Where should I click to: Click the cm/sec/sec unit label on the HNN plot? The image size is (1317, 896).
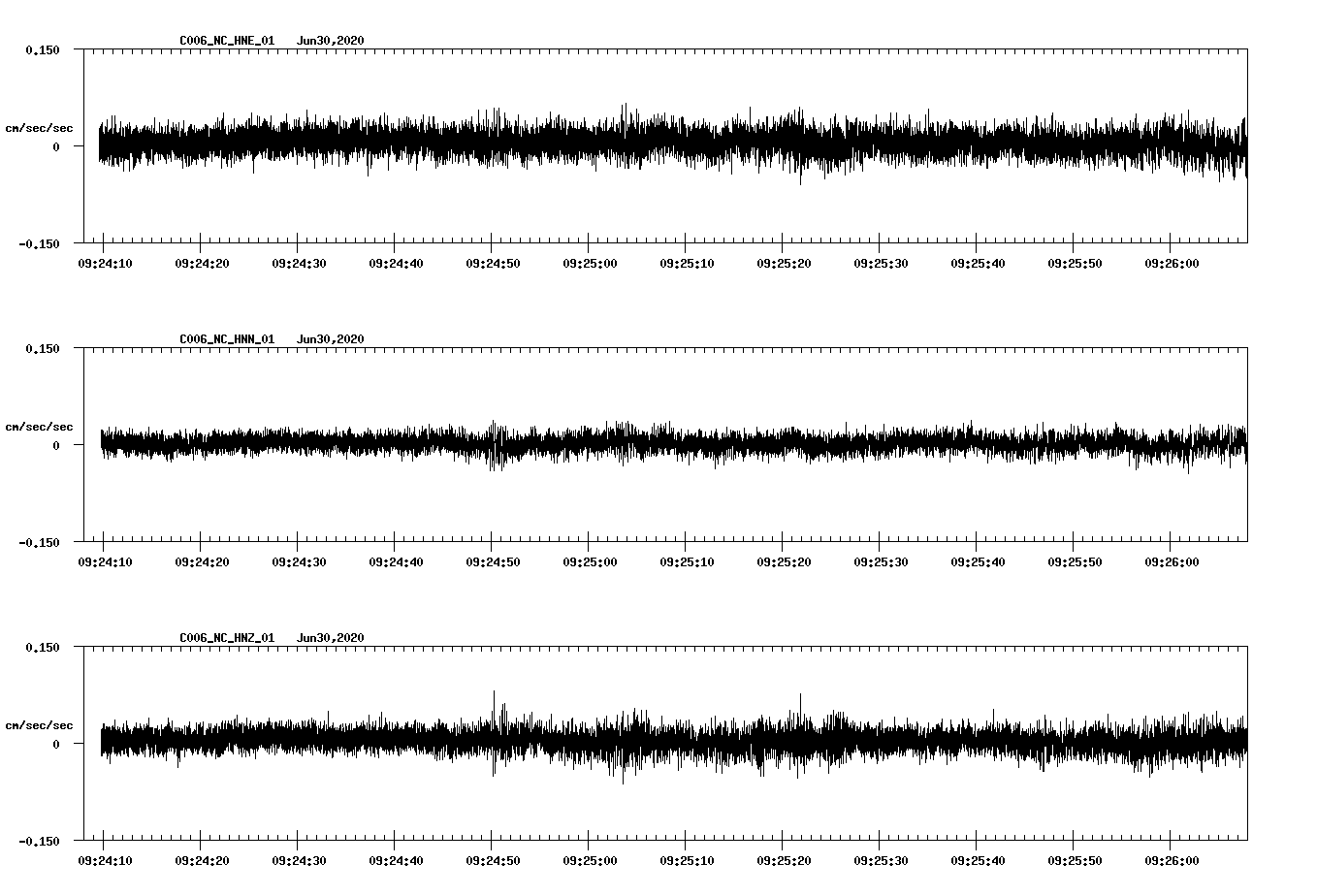[39, 427]
